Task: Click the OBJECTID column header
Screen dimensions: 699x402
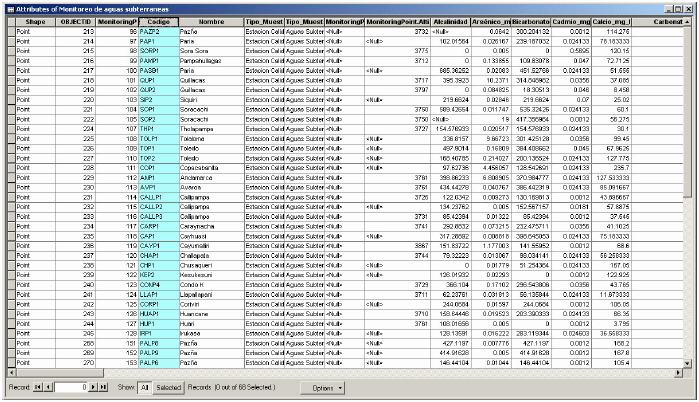Action: pyautogui.click(x=76, y=20)
